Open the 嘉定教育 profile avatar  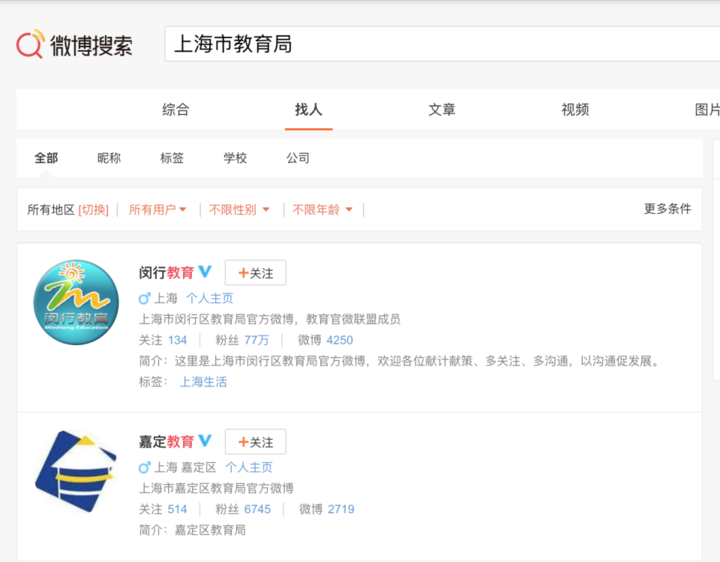tap(76, 472)
